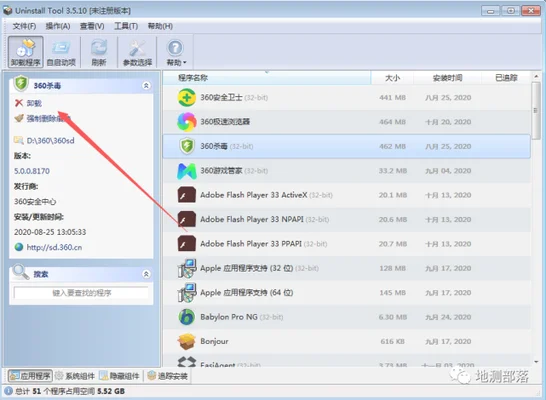The image size is (546, 400).
Task: Sort by 程序名称 column header
Action: click(267, 78)
